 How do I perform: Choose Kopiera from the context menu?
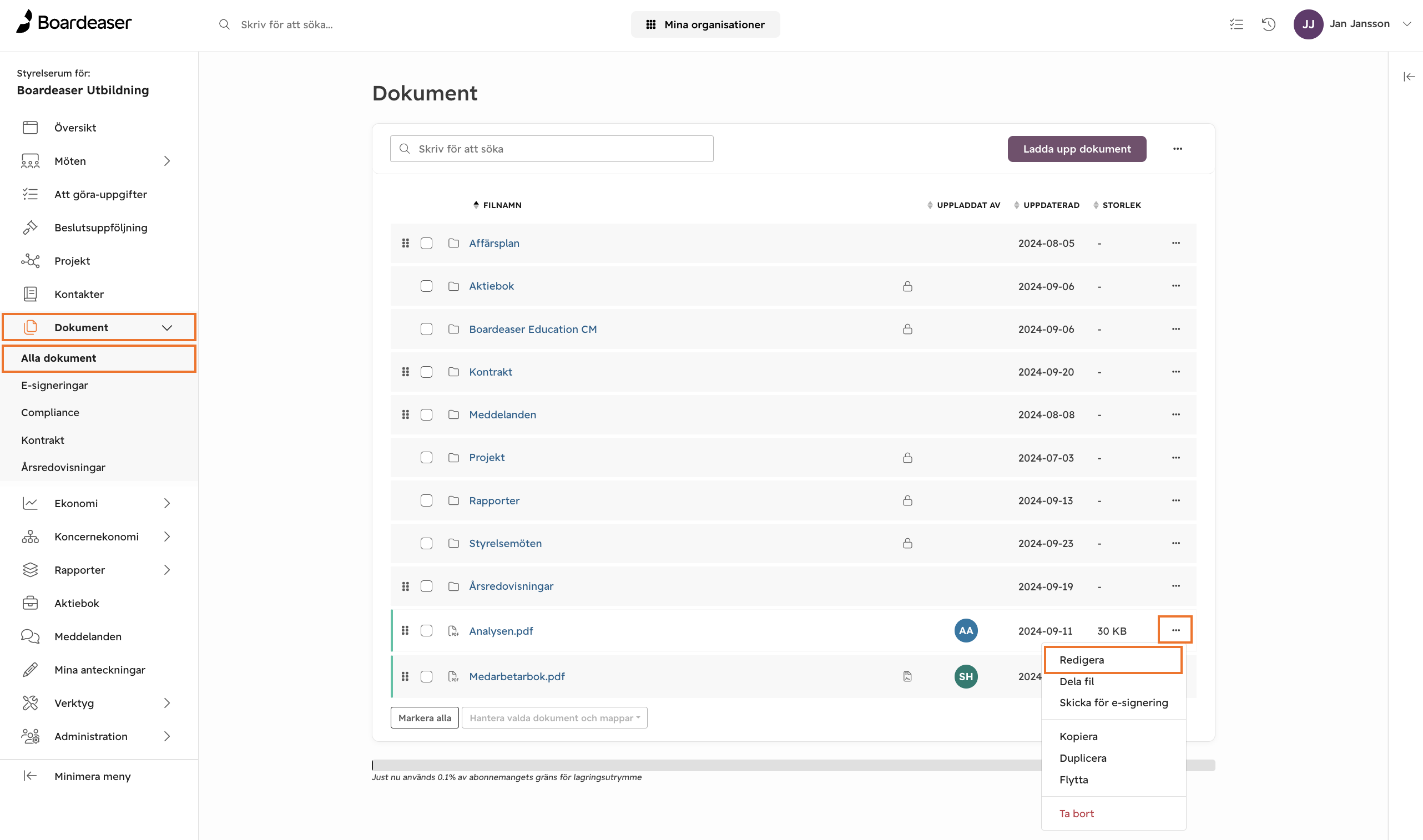click(1078, 736)
